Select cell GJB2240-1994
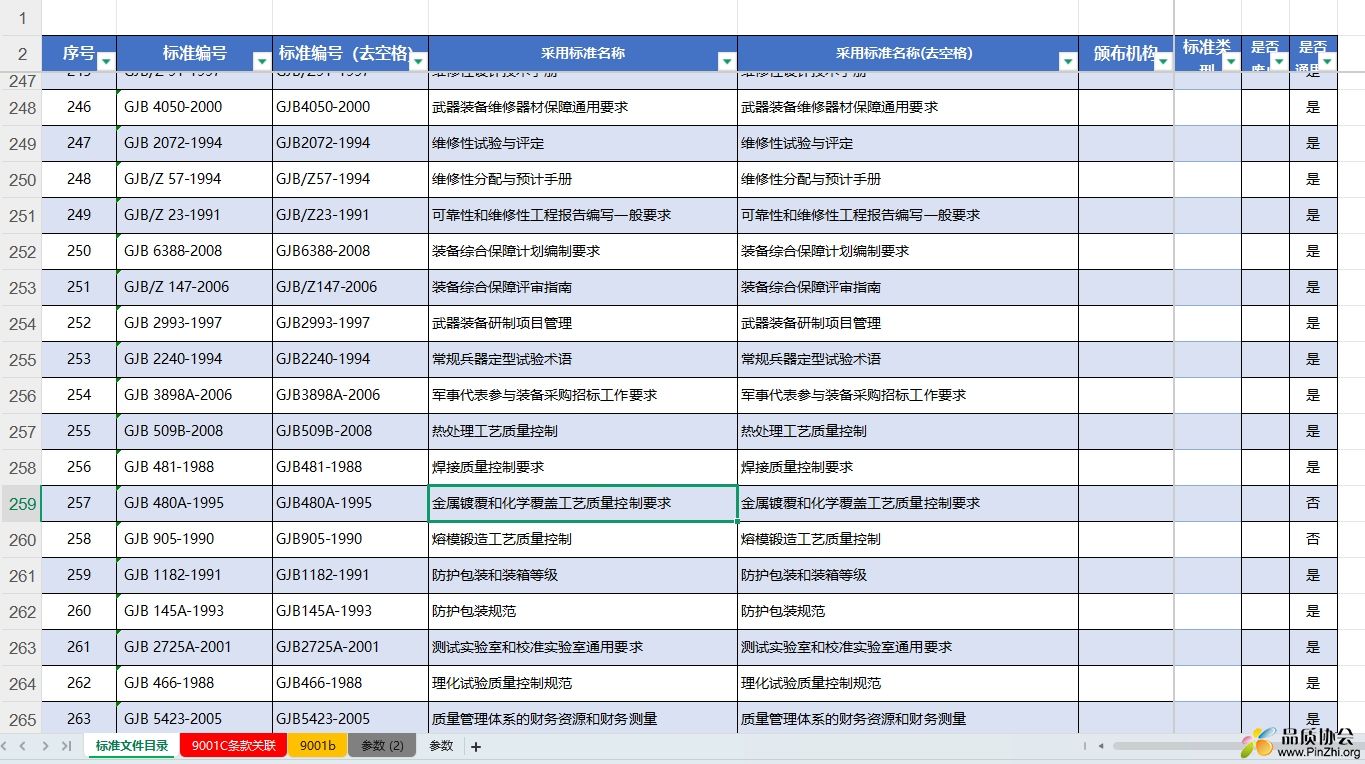Image resolution: width=1365 pixels, height=764 pixels. (x=350, y=359)
